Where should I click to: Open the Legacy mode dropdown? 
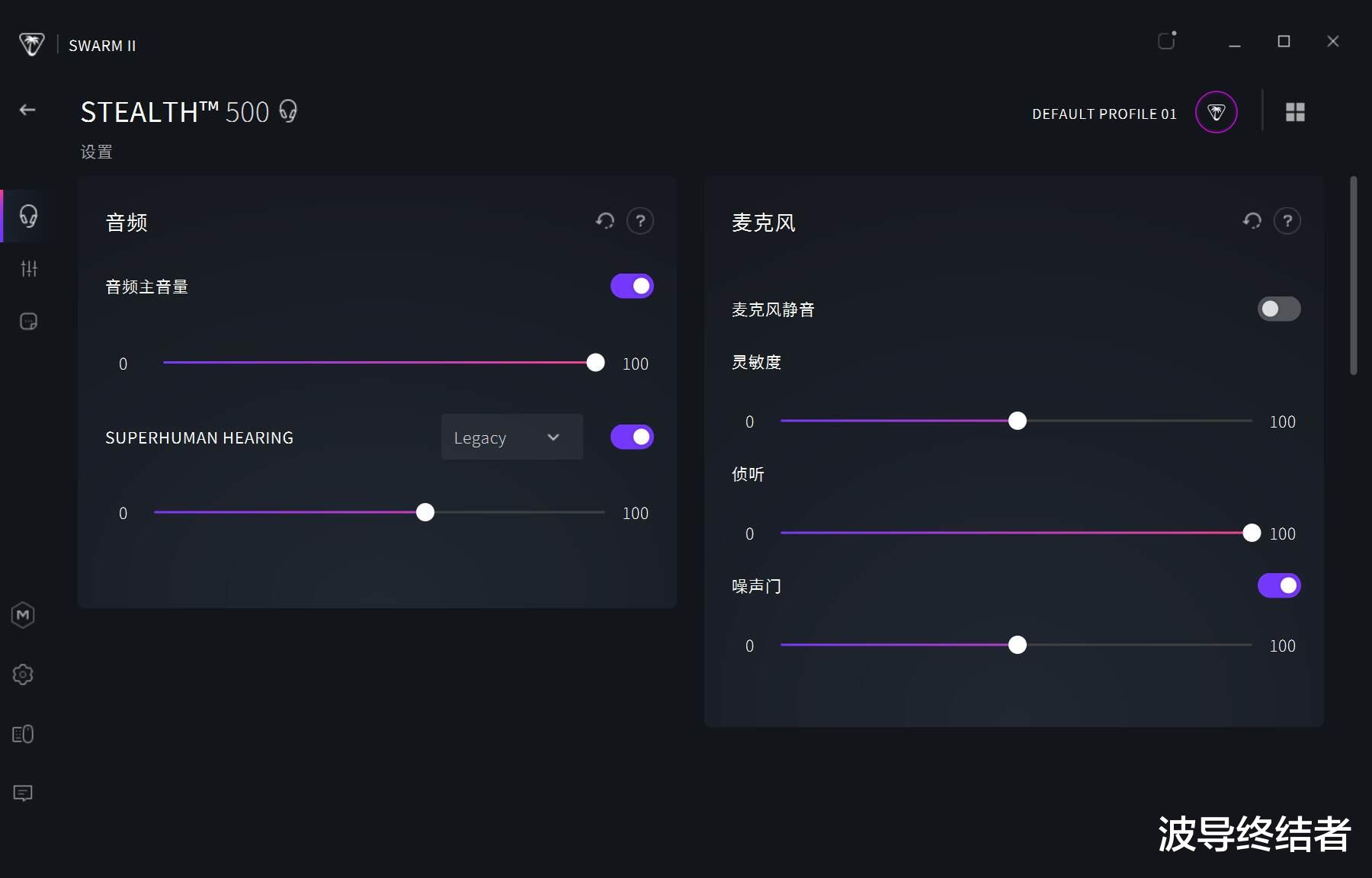point(512,437)
